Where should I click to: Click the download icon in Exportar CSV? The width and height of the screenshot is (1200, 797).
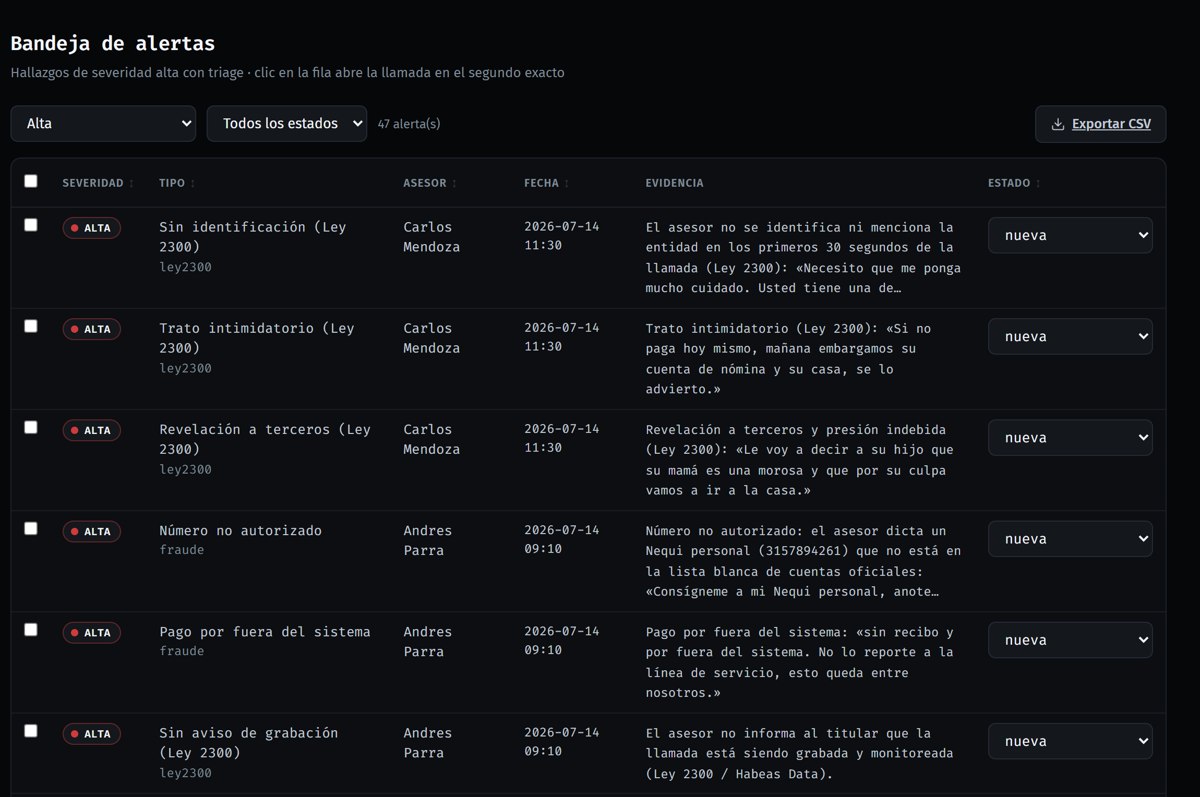tap(1058, 125)
